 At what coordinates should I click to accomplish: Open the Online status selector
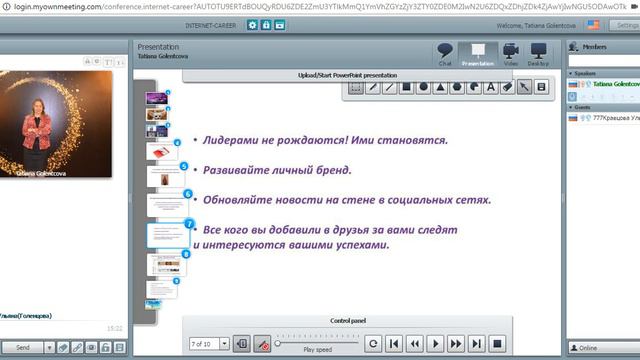point(604,348)
